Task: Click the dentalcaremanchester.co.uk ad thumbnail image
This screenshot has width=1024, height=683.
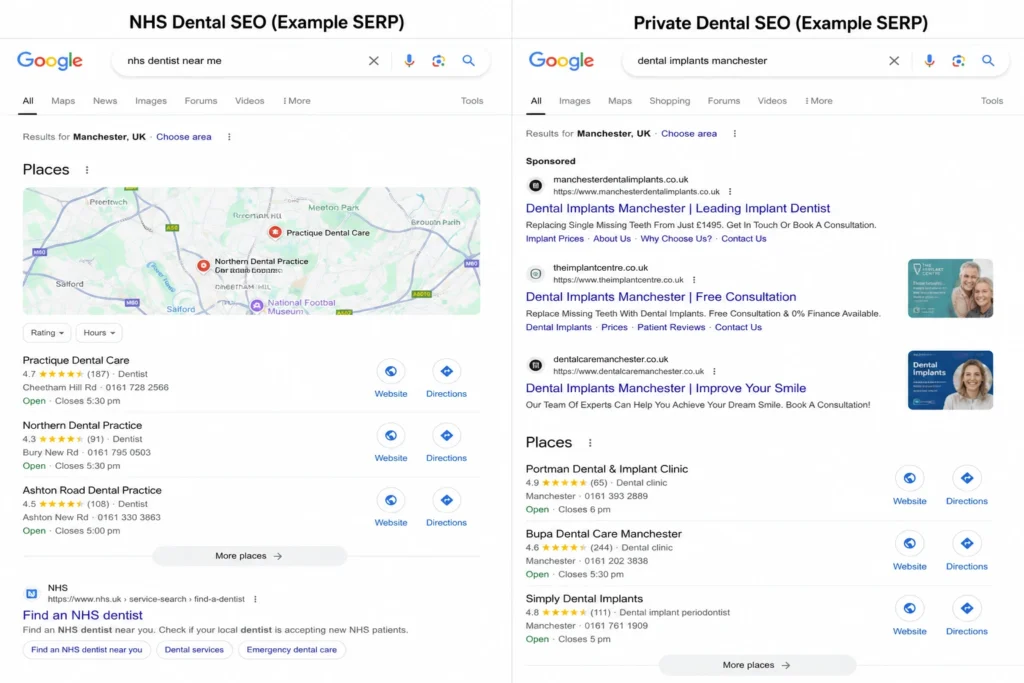Action: (950, 380)
